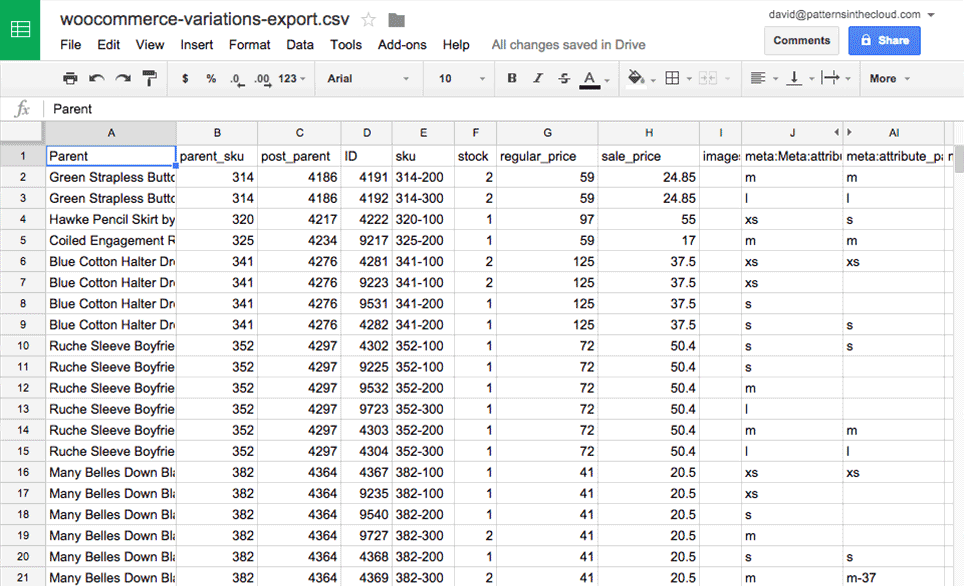This screenshot has height=586, width=964.
Task: Toggle bold formatting
Action: pyautogui.click(x=512, y=78)
